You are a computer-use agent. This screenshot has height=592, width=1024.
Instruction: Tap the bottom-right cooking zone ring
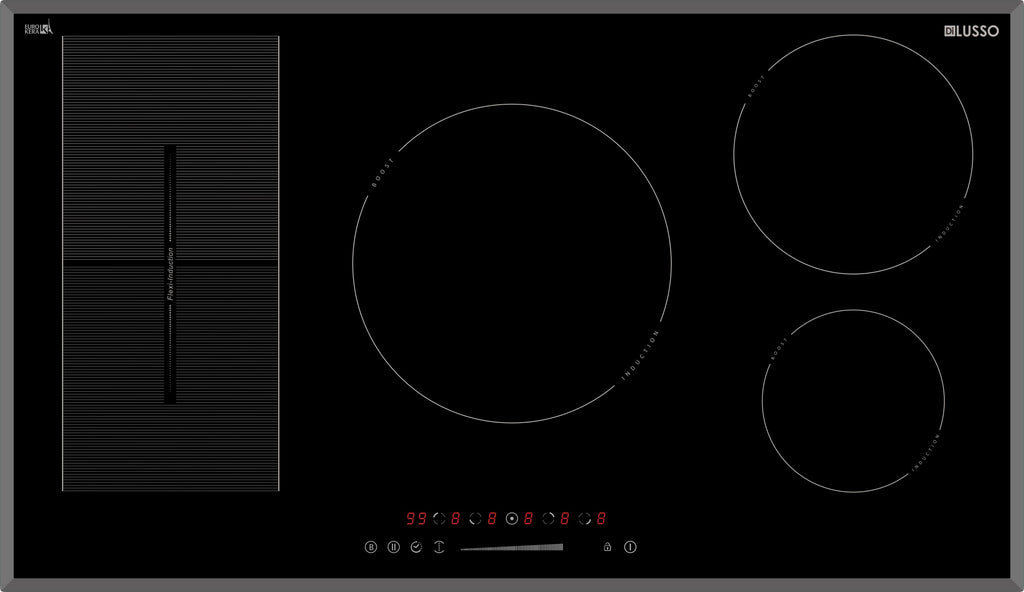click(x=850, y=400)
